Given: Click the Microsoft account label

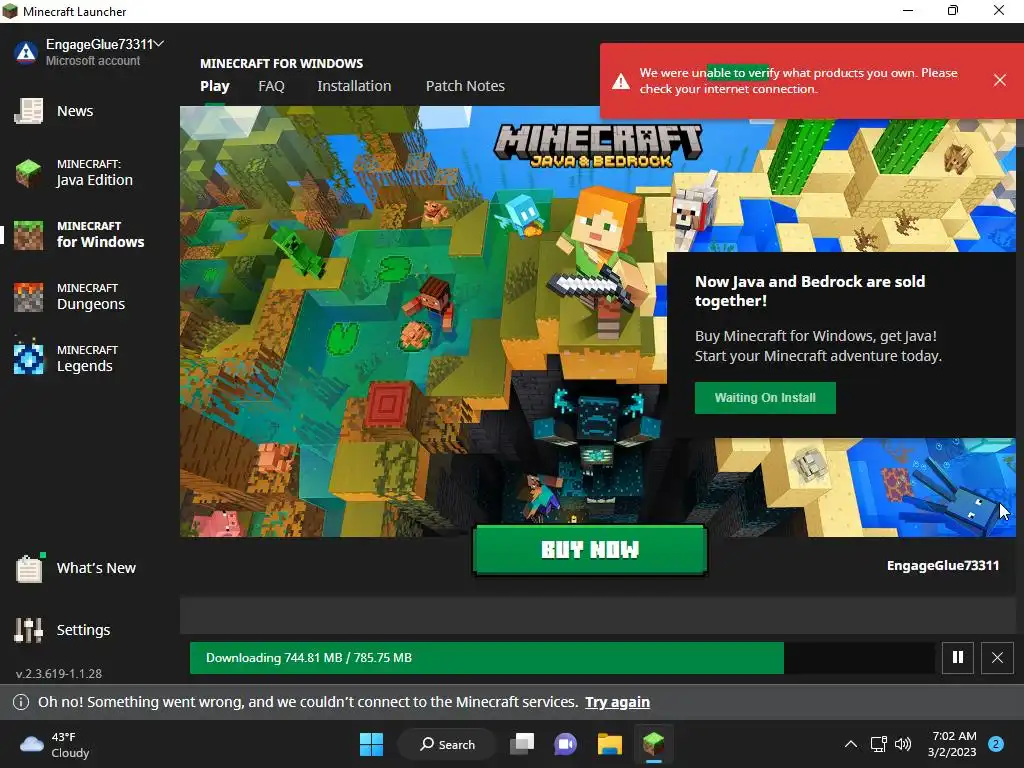Looking at the screenshot, I should click(93, 61).
